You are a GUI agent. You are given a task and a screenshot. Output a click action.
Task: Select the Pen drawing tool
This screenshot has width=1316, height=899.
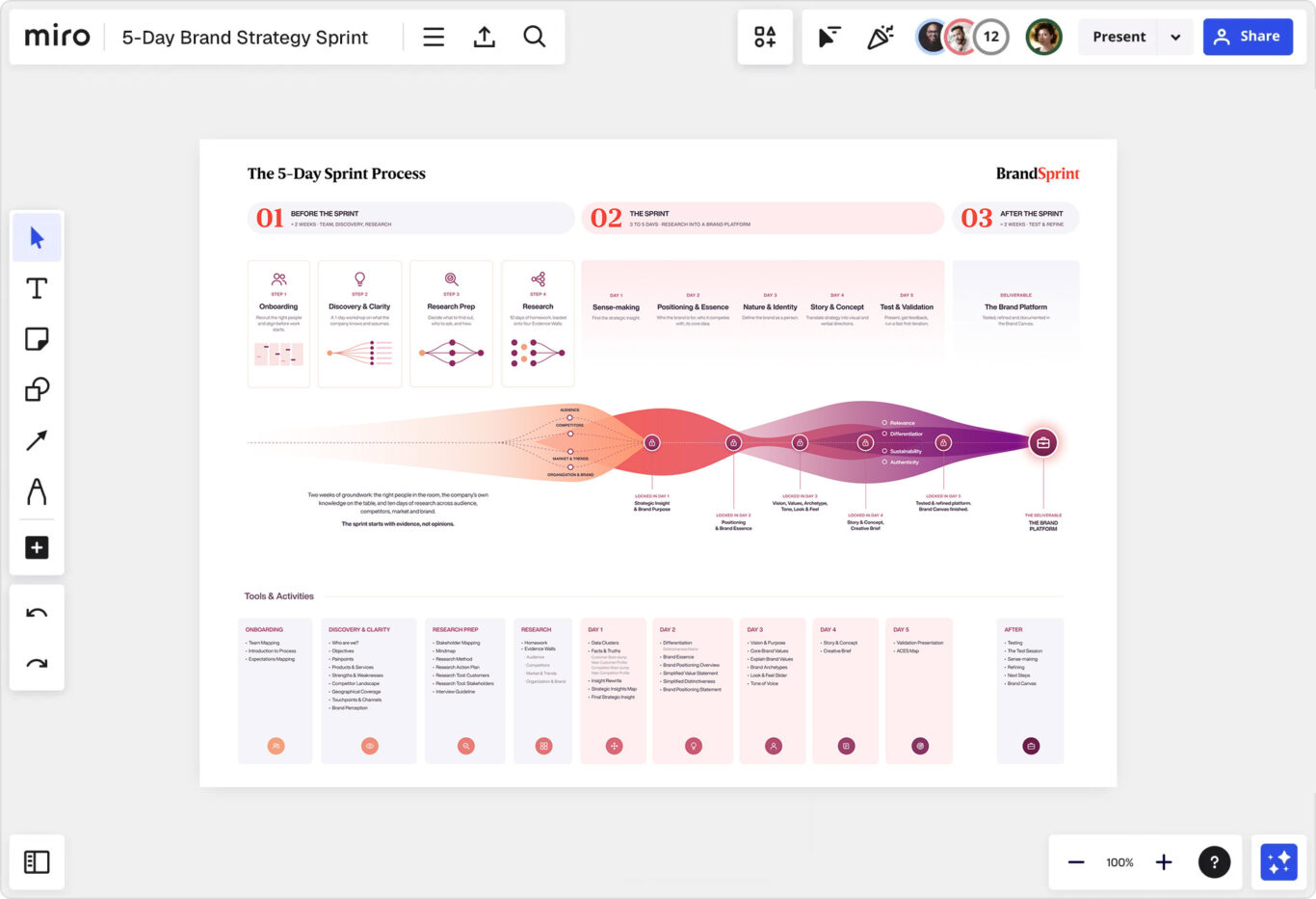[x=37, y=491]
